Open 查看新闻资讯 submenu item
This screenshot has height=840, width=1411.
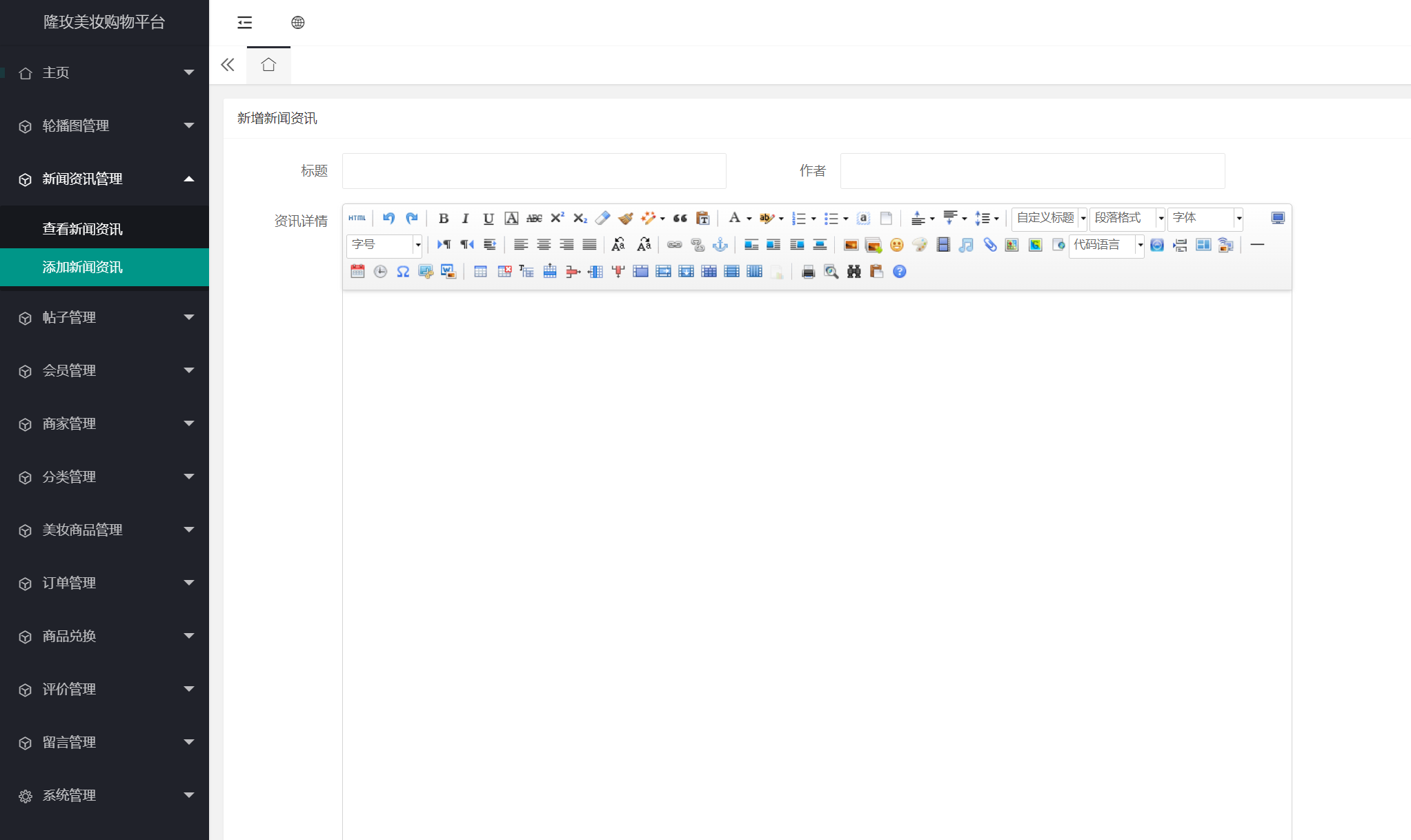pos(83,229)
